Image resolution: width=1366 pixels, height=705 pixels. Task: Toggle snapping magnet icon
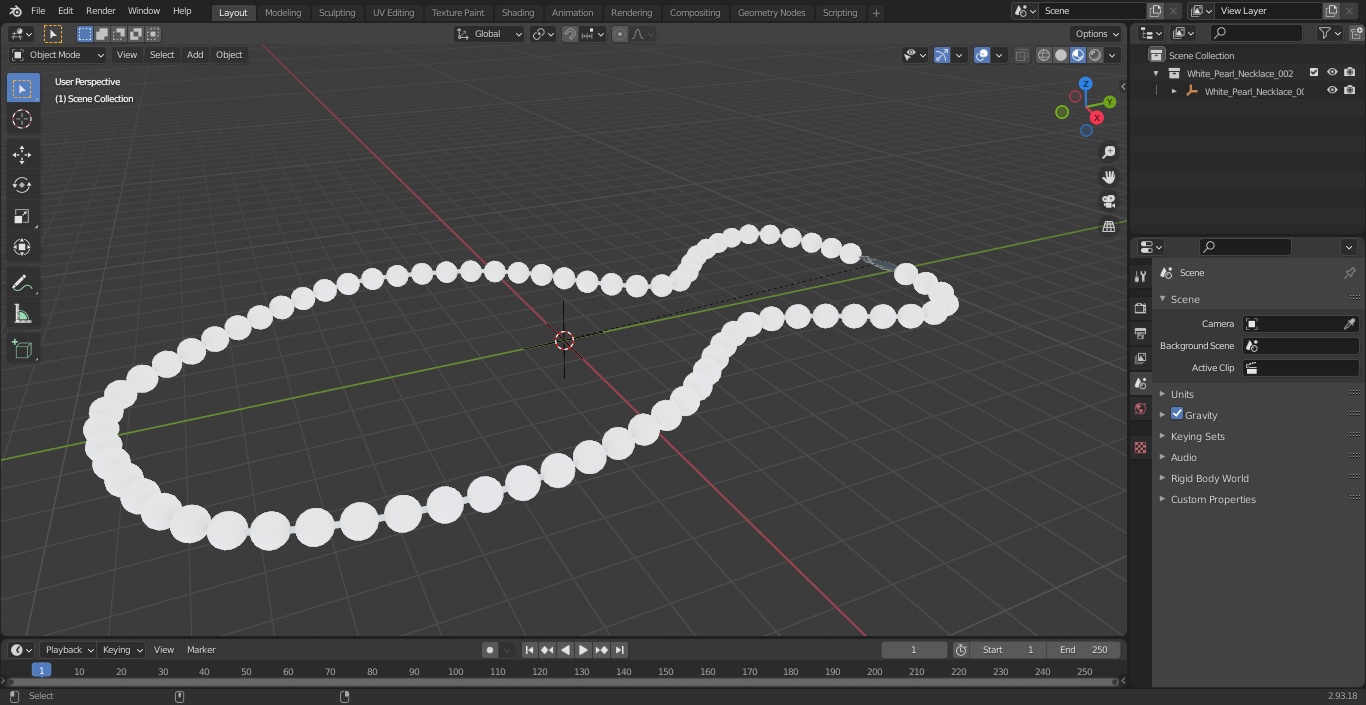click(570, 34)
